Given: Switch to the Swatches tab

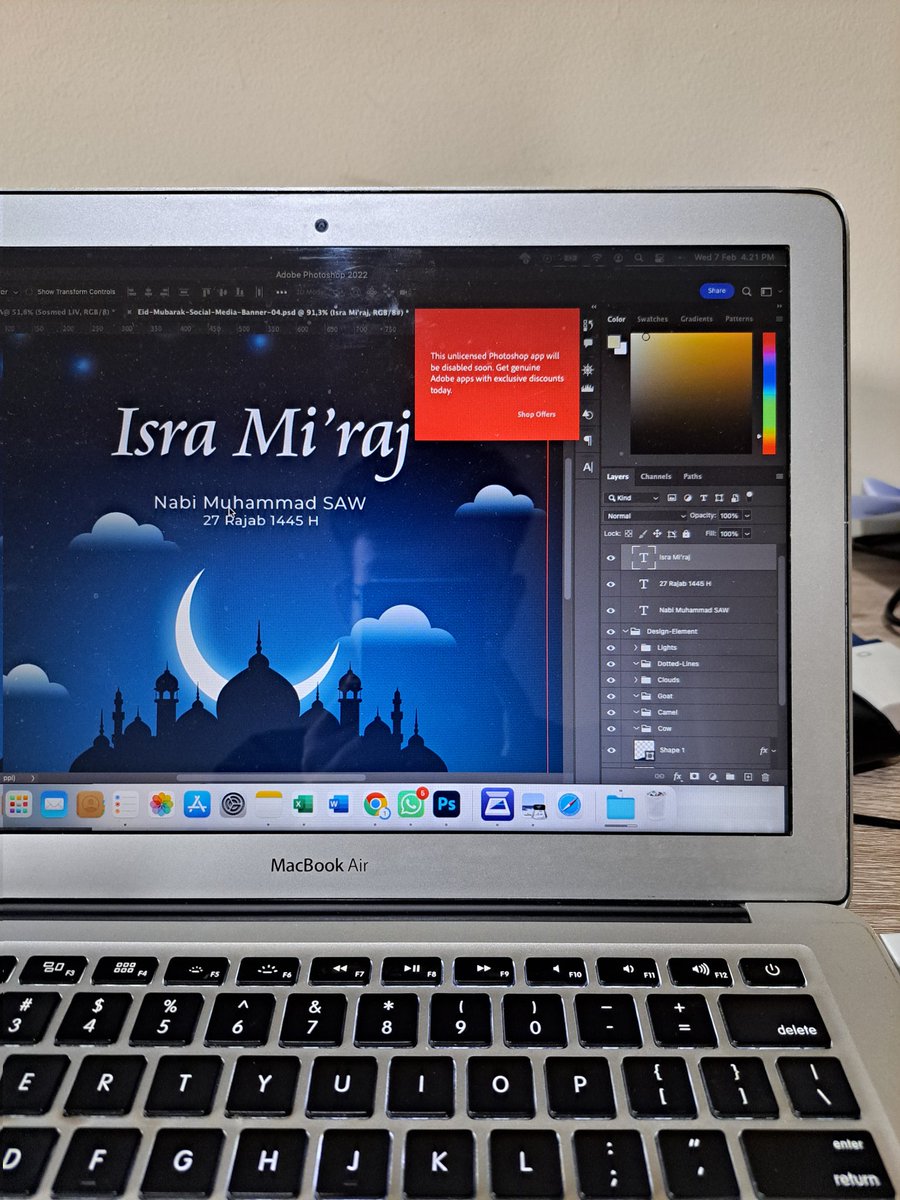Looking at the screenshot, I should (652, 319).
